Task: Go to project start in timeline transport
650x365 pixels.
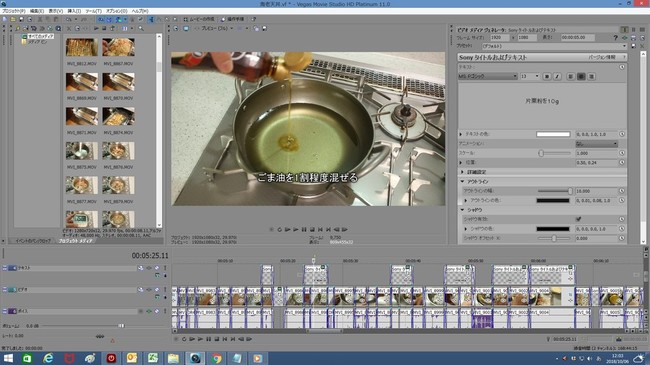Action: (x=225, y=339)
